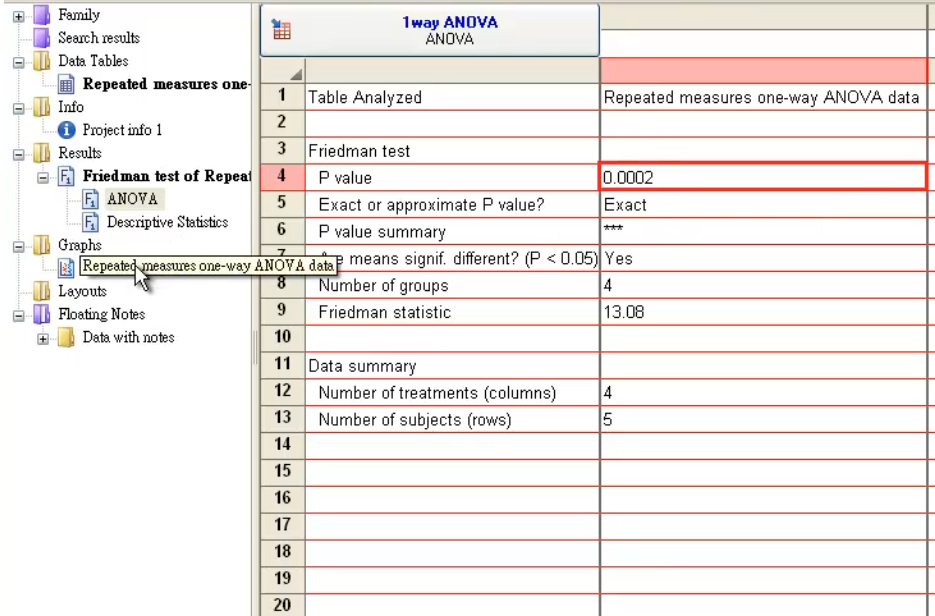Click the table icon in 1way ANOVA header

tap(281, 29)
